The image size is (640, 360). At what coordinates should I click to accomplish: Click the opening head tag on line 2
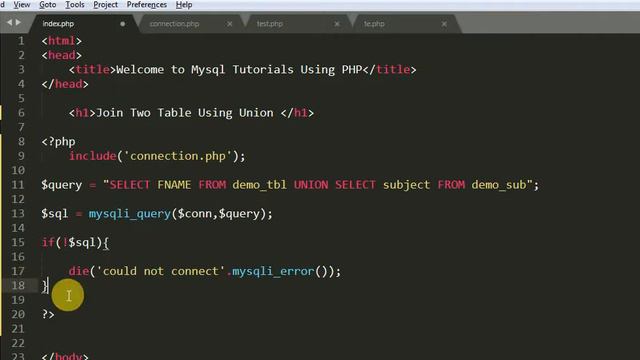coord(62,55)
